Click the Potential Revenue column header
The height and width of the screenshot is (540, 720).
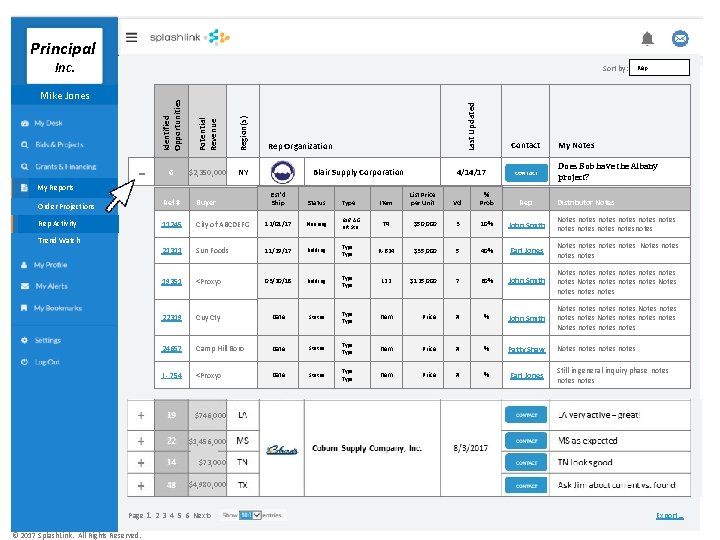tap(208, 121)
